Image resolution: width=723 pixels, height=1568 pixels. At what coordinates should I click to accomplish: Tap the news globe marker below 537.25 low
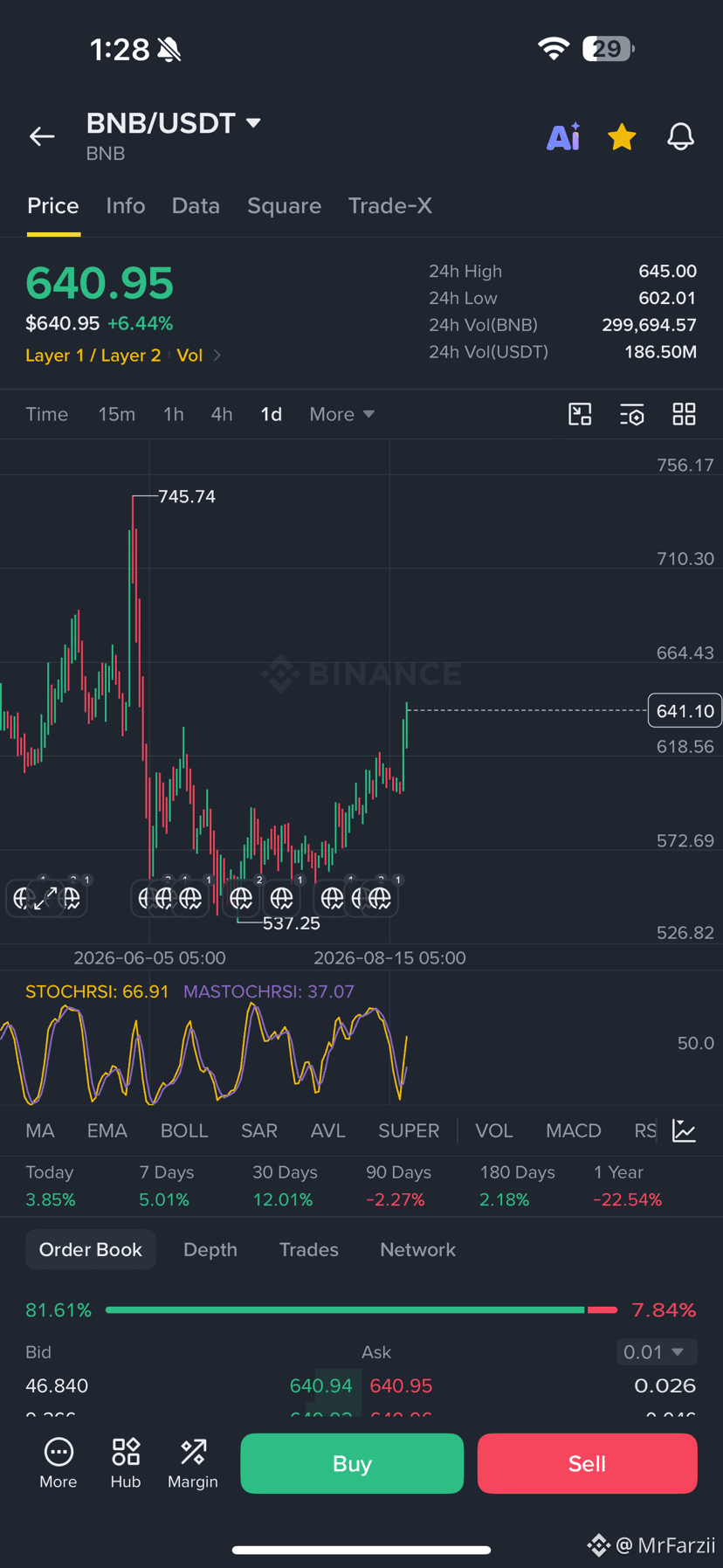(241, 898)
